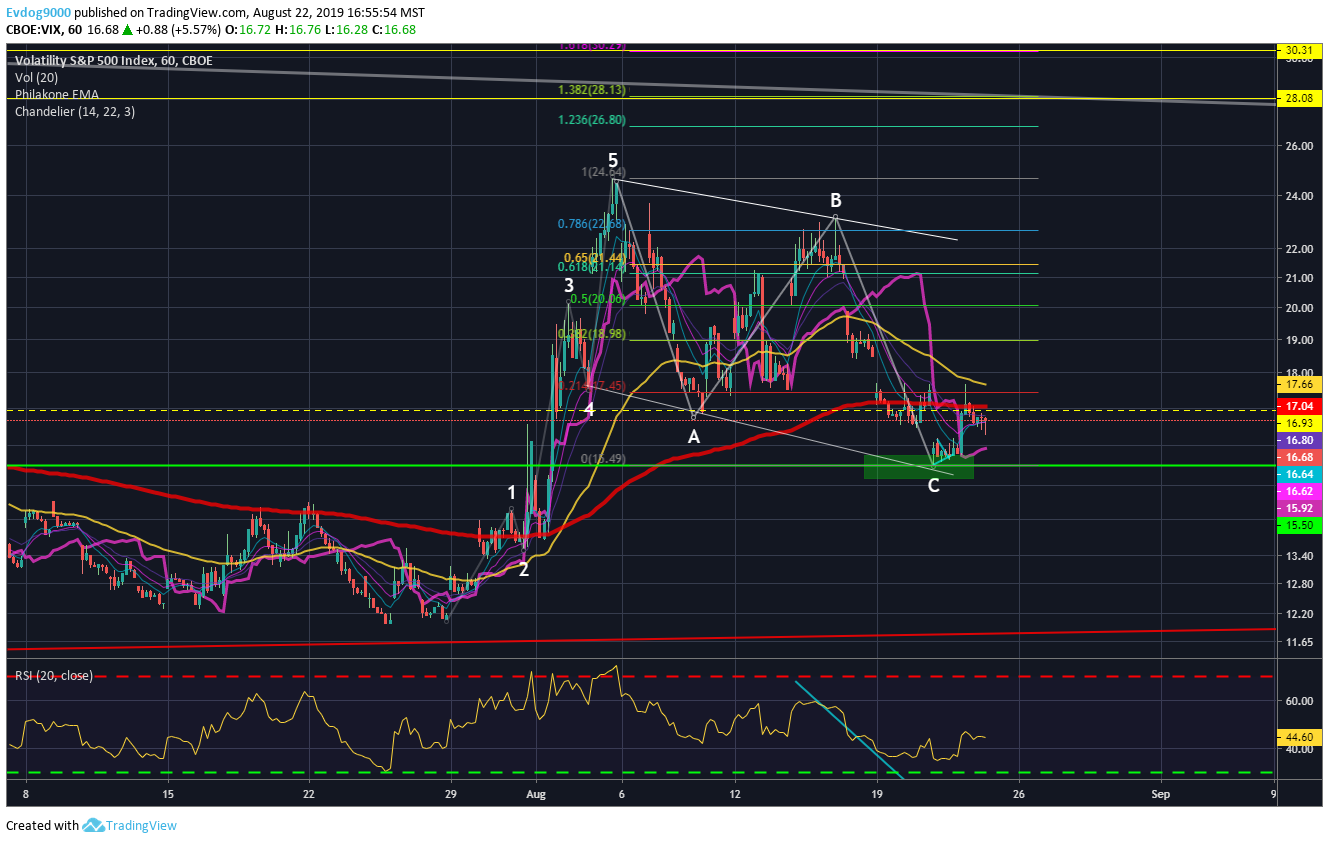This screenshot has width=1329, height=843.
Task: Select the Chandelier (14, 22, 3) indicator label
Action: (75, 112)
